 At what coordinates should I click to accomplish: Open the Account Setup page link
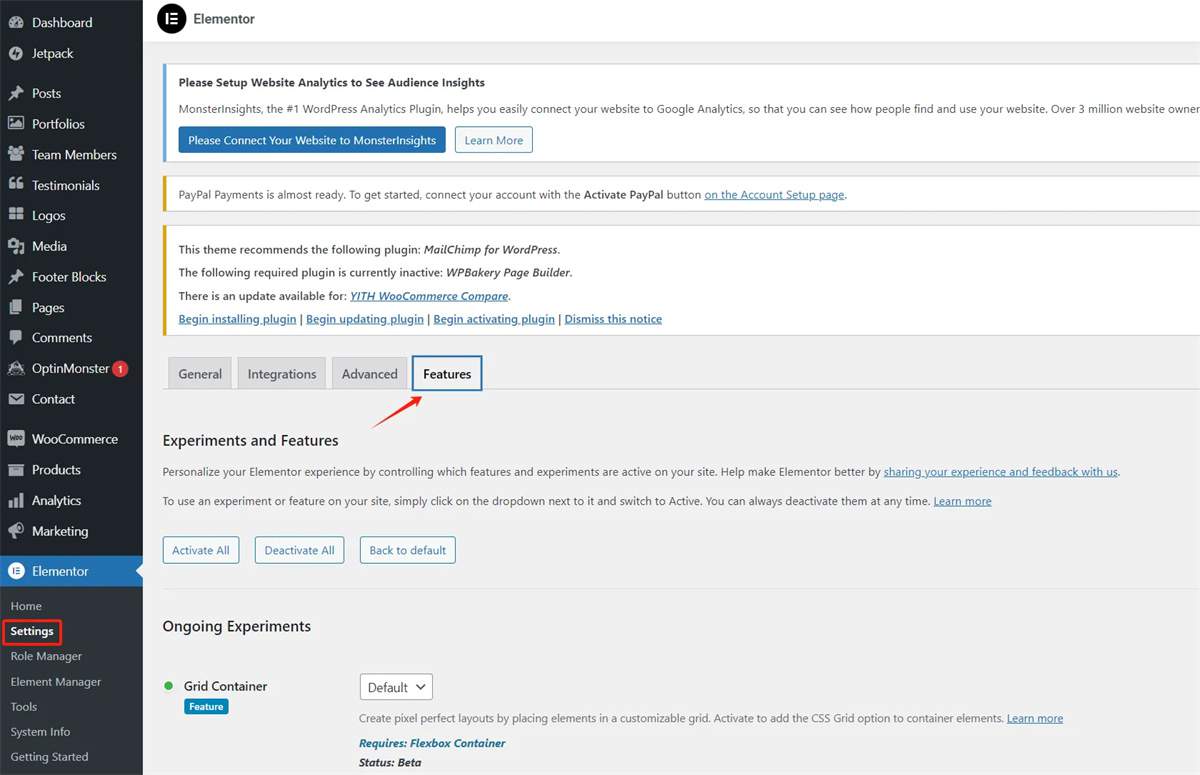tap(775, 195)
